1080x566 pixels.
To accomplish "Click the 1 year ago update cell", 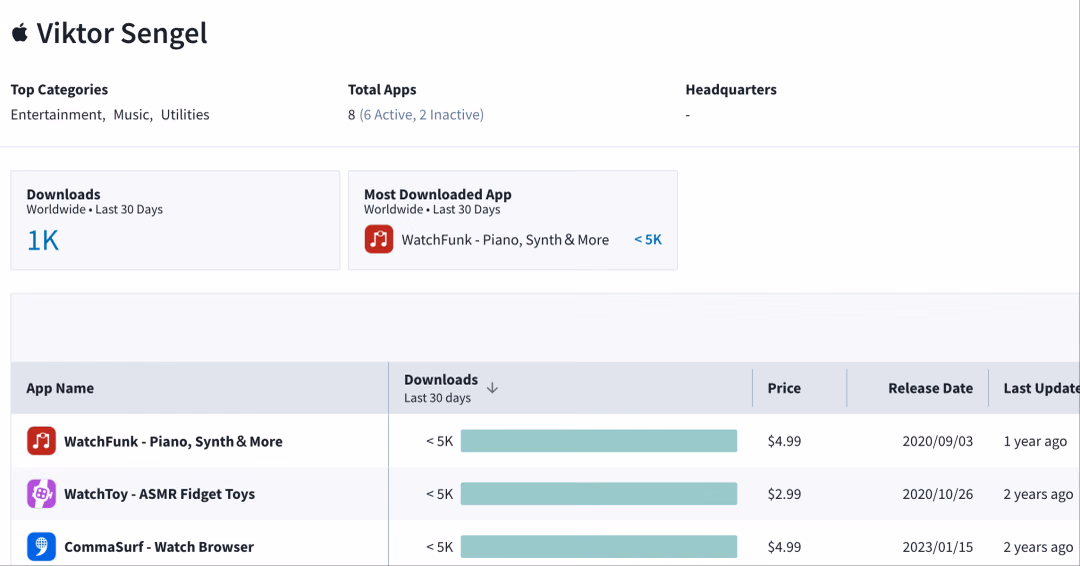I will point(1035,441).
